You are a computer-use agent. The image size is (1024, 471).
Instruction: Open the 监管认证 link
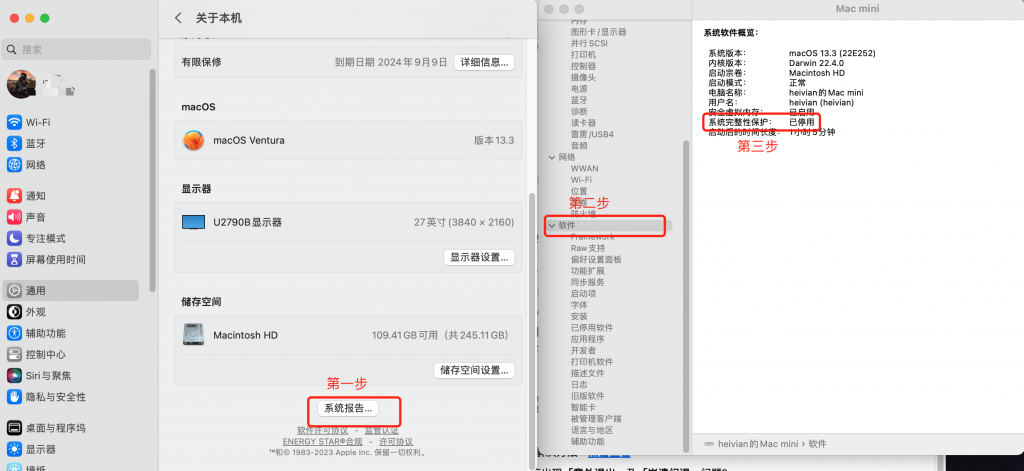pos(381,430)
